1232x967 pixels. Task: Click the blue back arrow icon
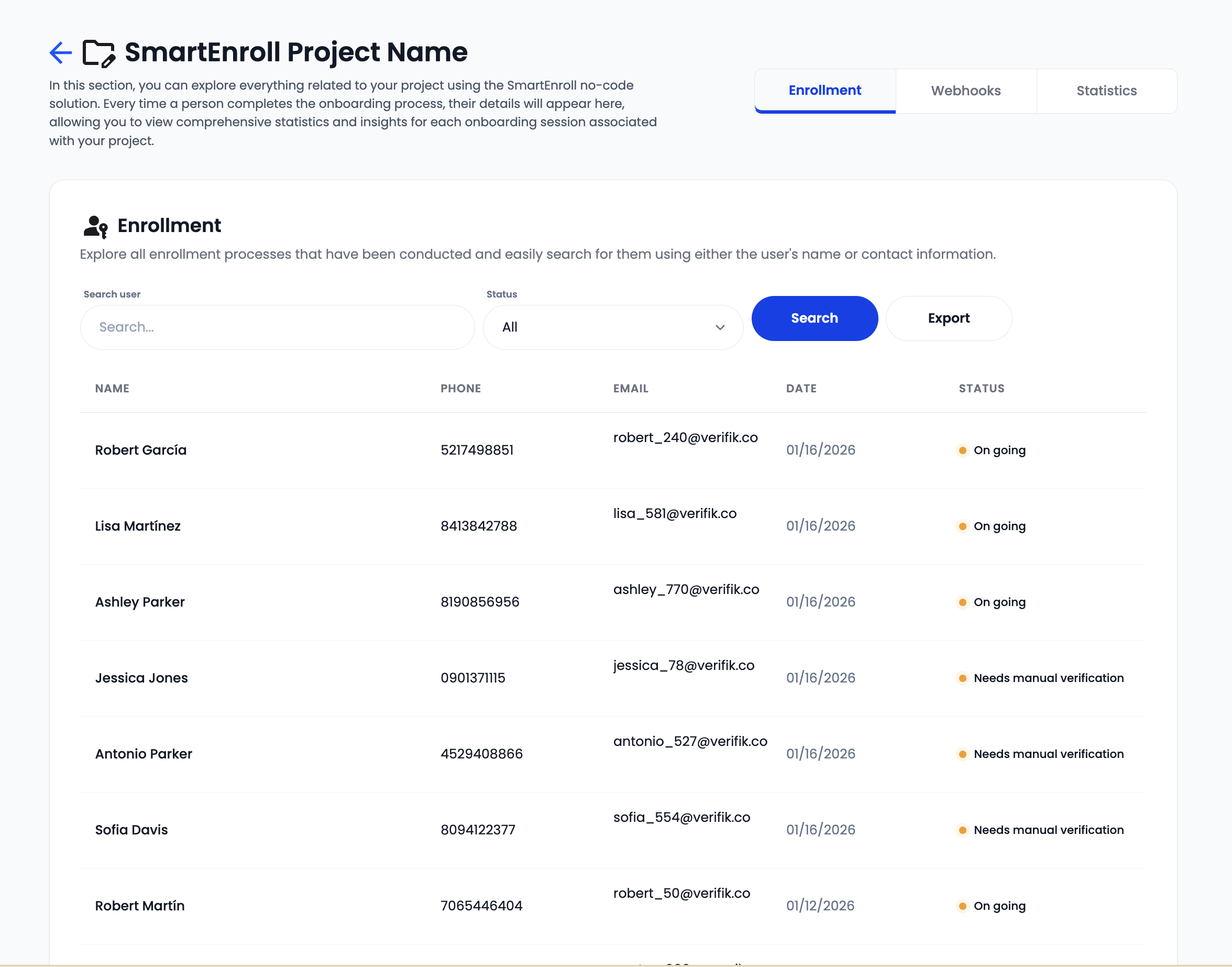coord(61,53)
